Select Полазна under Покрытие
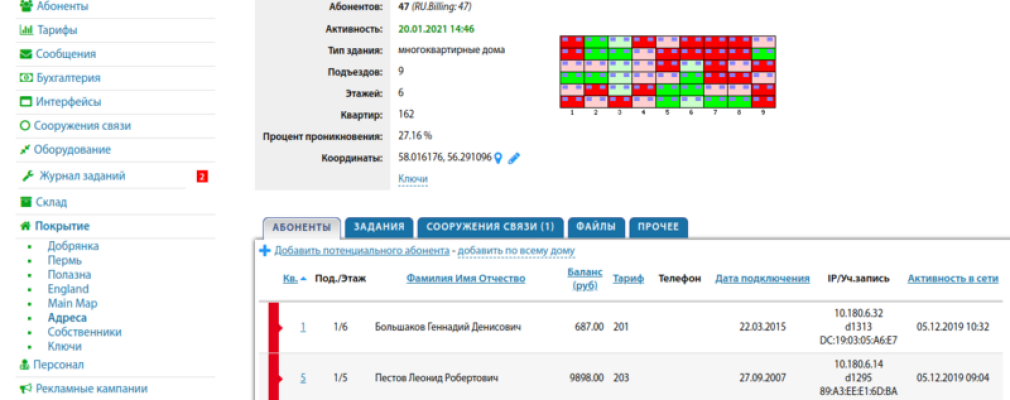Image resolution: width=1010 pixels, height=400 pixels. (x=69, y=274)
